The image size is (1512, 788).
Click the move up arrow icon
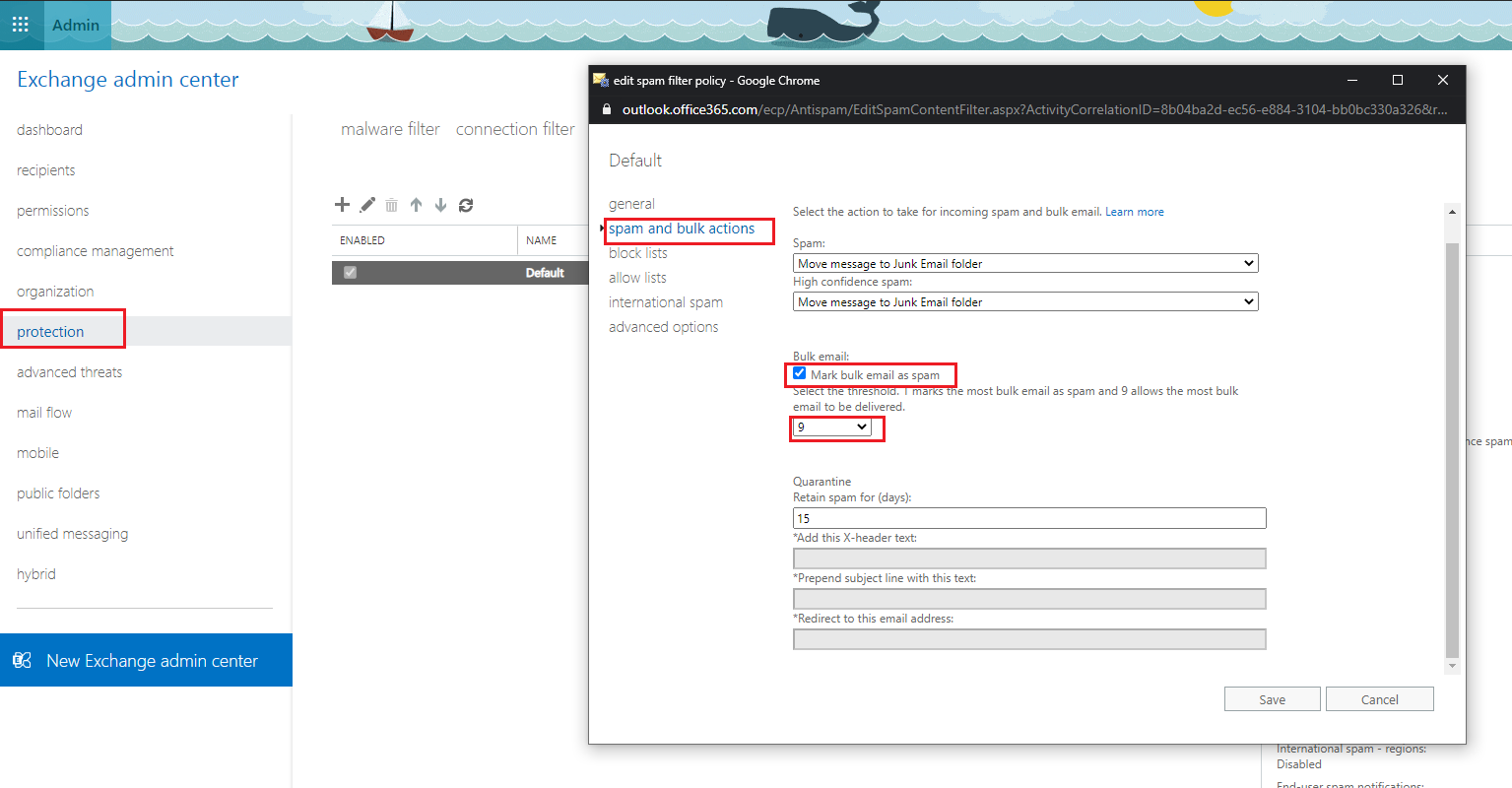pos(417,205)
